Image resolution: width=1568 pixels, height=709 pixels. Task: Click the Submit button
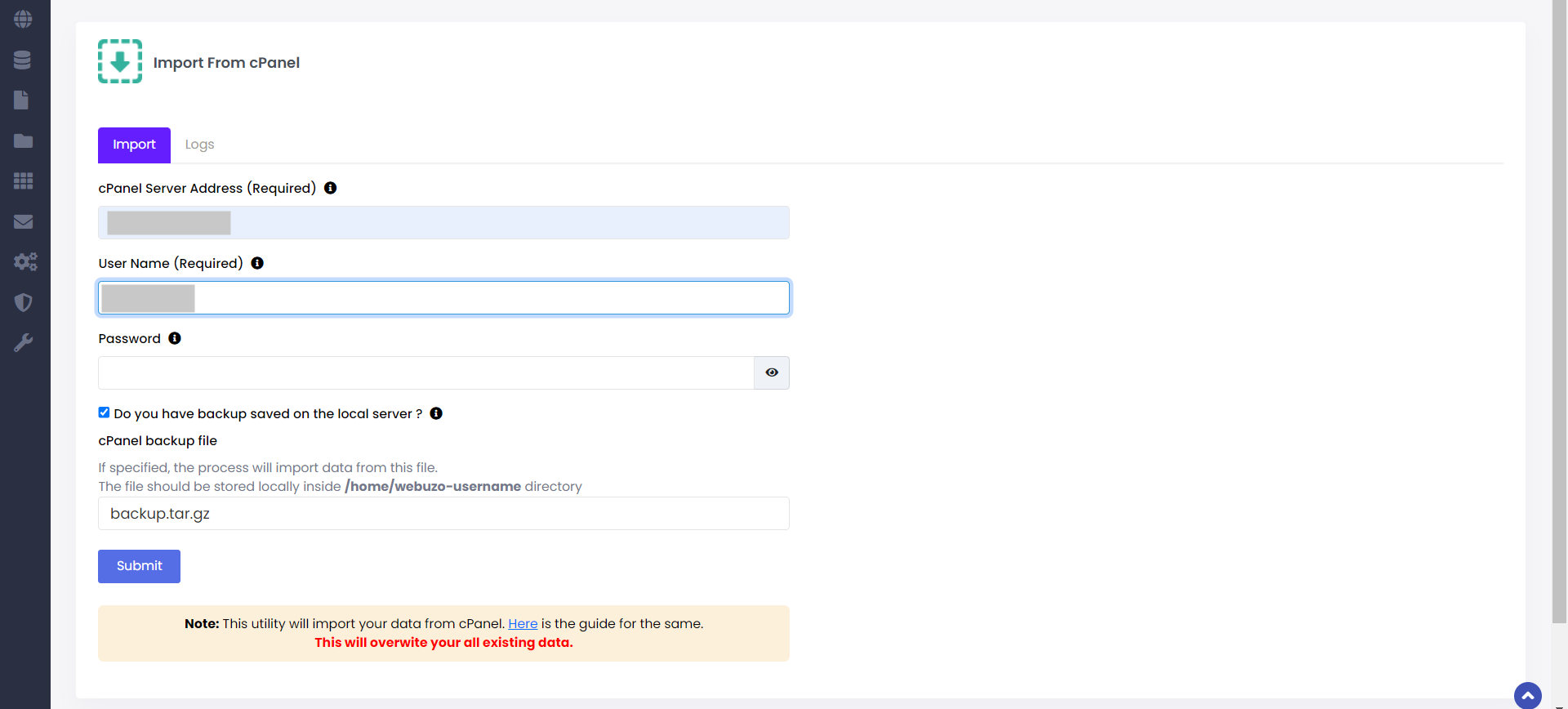click(139, 566)
